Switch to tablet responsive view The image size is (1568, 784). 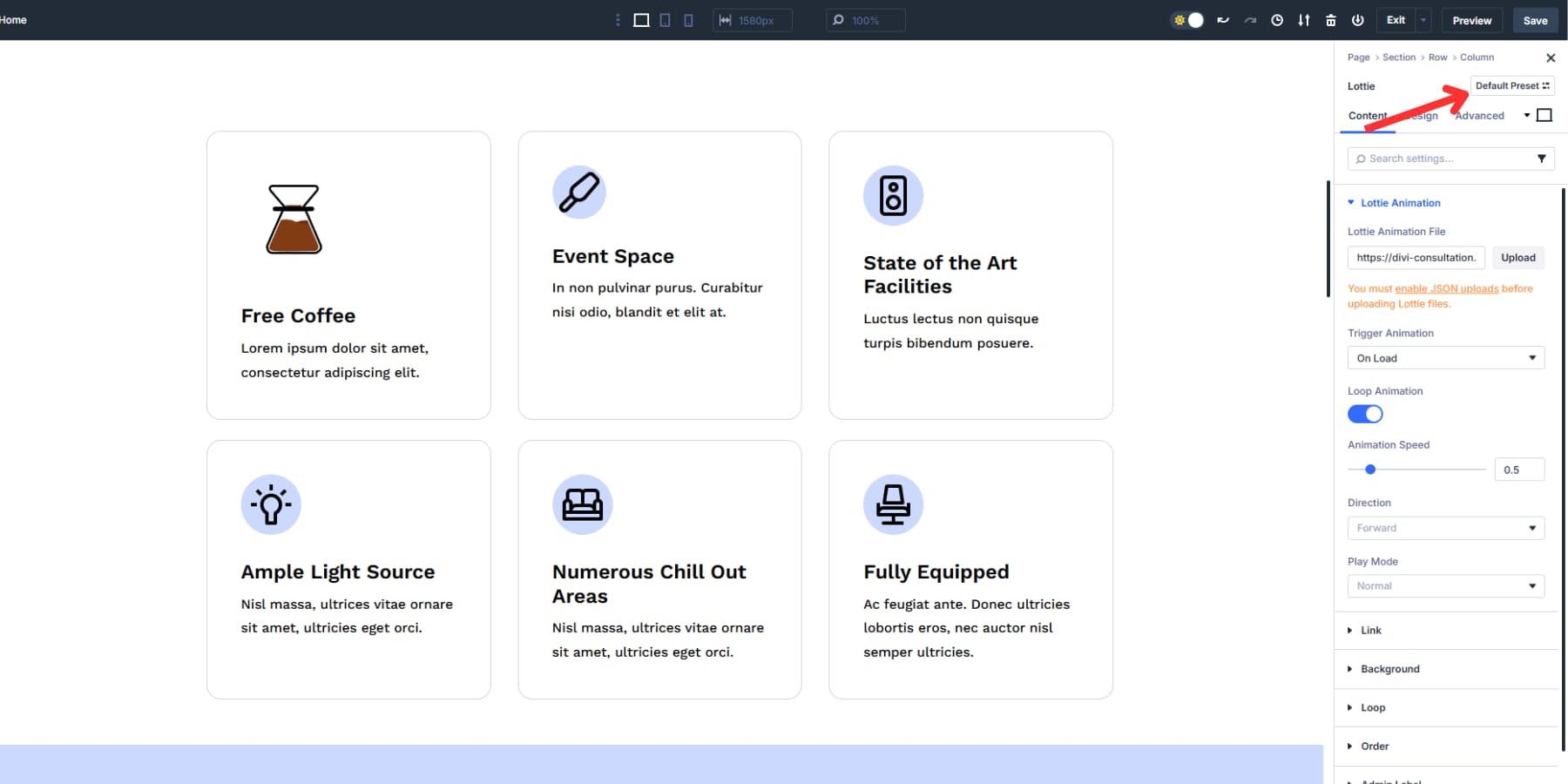tap(665, 20)
